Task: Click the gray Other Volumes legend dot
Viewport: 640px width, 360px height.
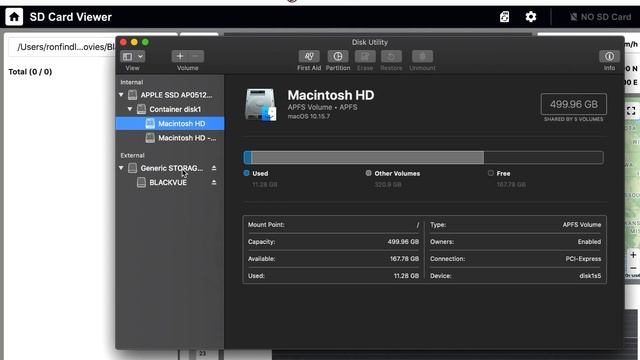Action: (x=369, y=173)
